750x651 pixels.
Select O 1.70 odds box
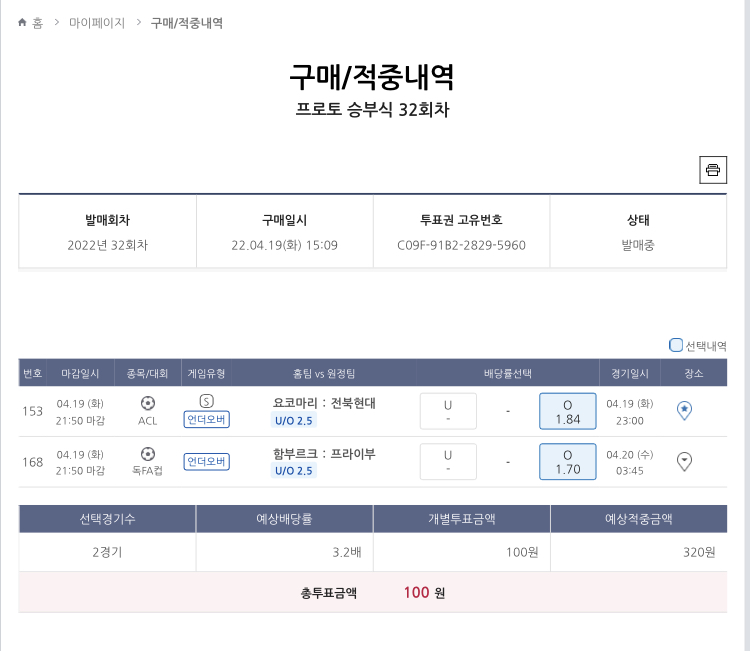(x=567, y=462)
